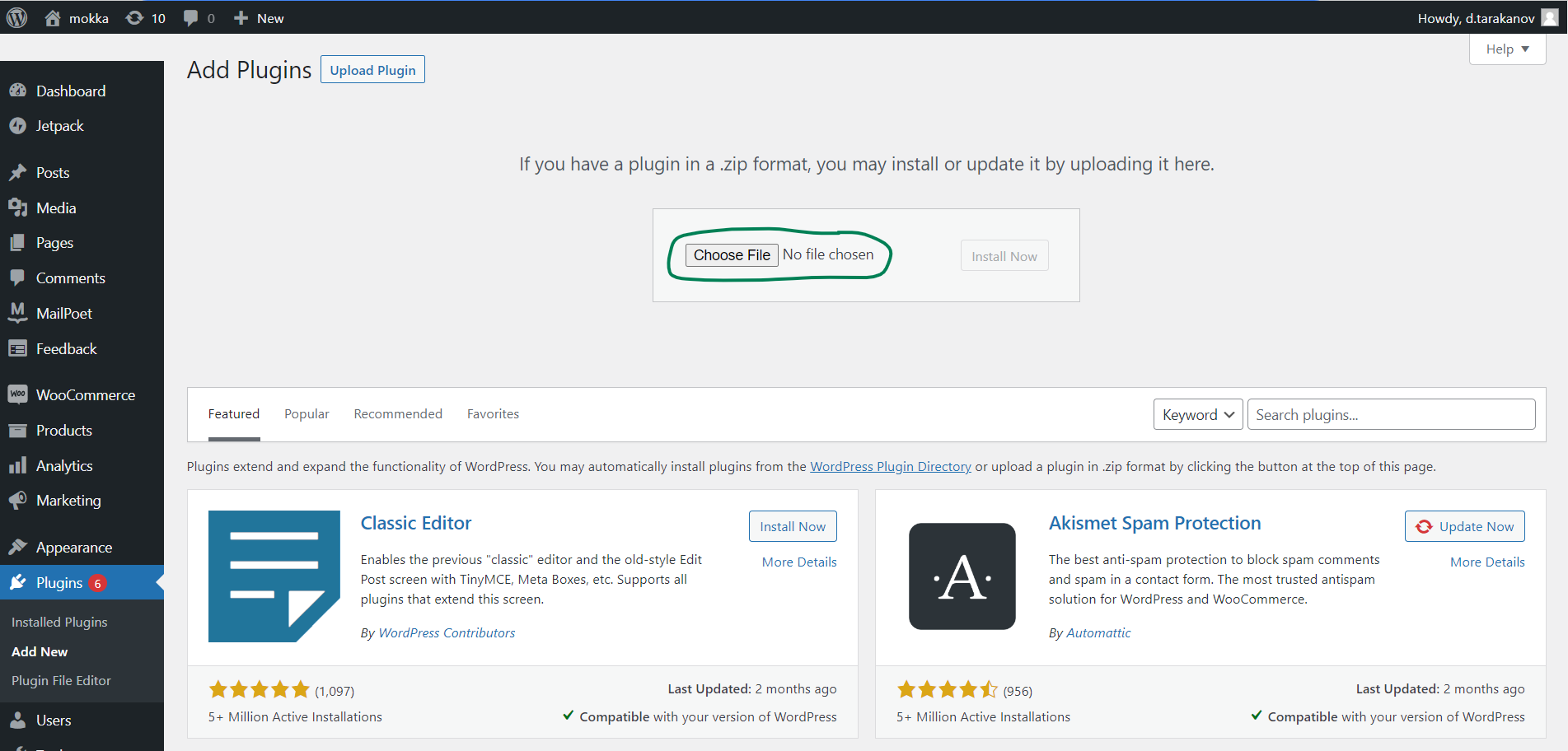This screenshot has width=1568, height=751.
Task: Open the Keyword search type dropdown
Action: (1197, 415)
